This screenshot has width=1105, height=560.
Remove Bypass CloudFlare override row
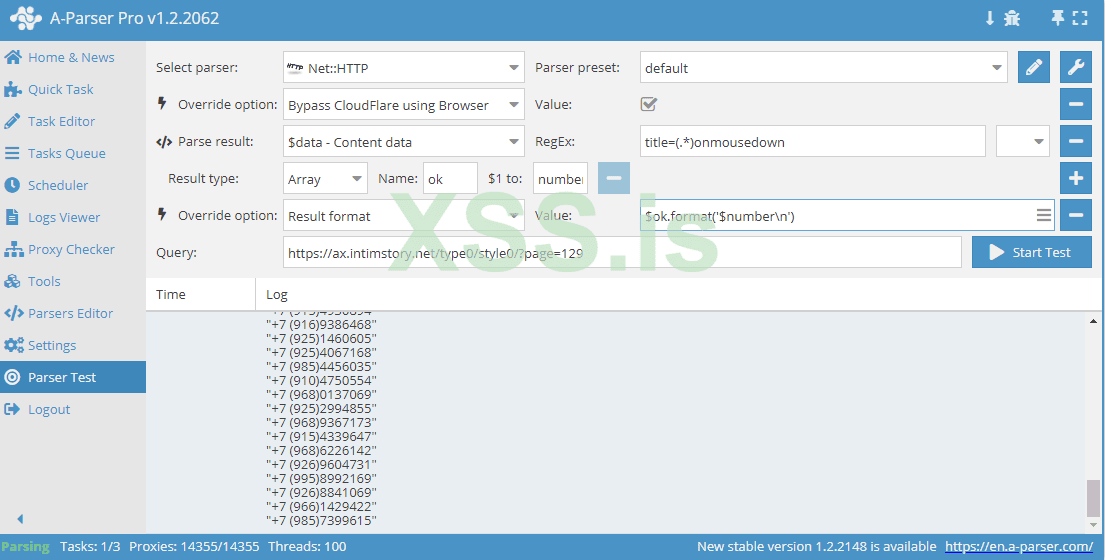(x=1075, y=104)
